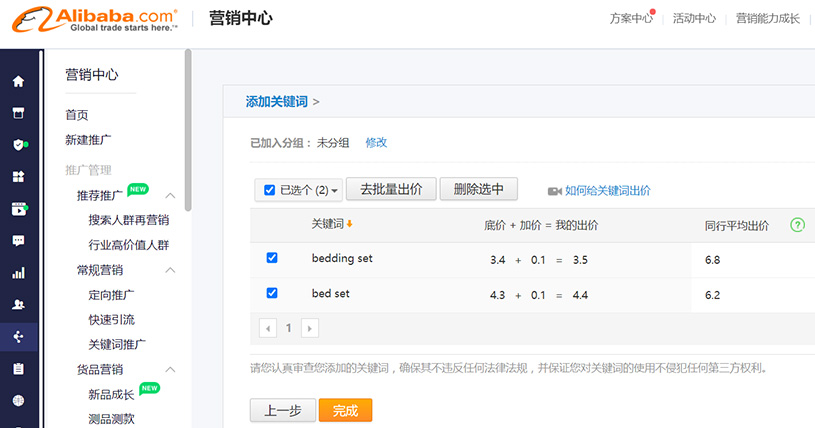Image resolution: width=815 pixels, height=428 pixels.
Task: Click the 同行平均出价 column header
Action: pyautogui.click(x=737, y=226)
